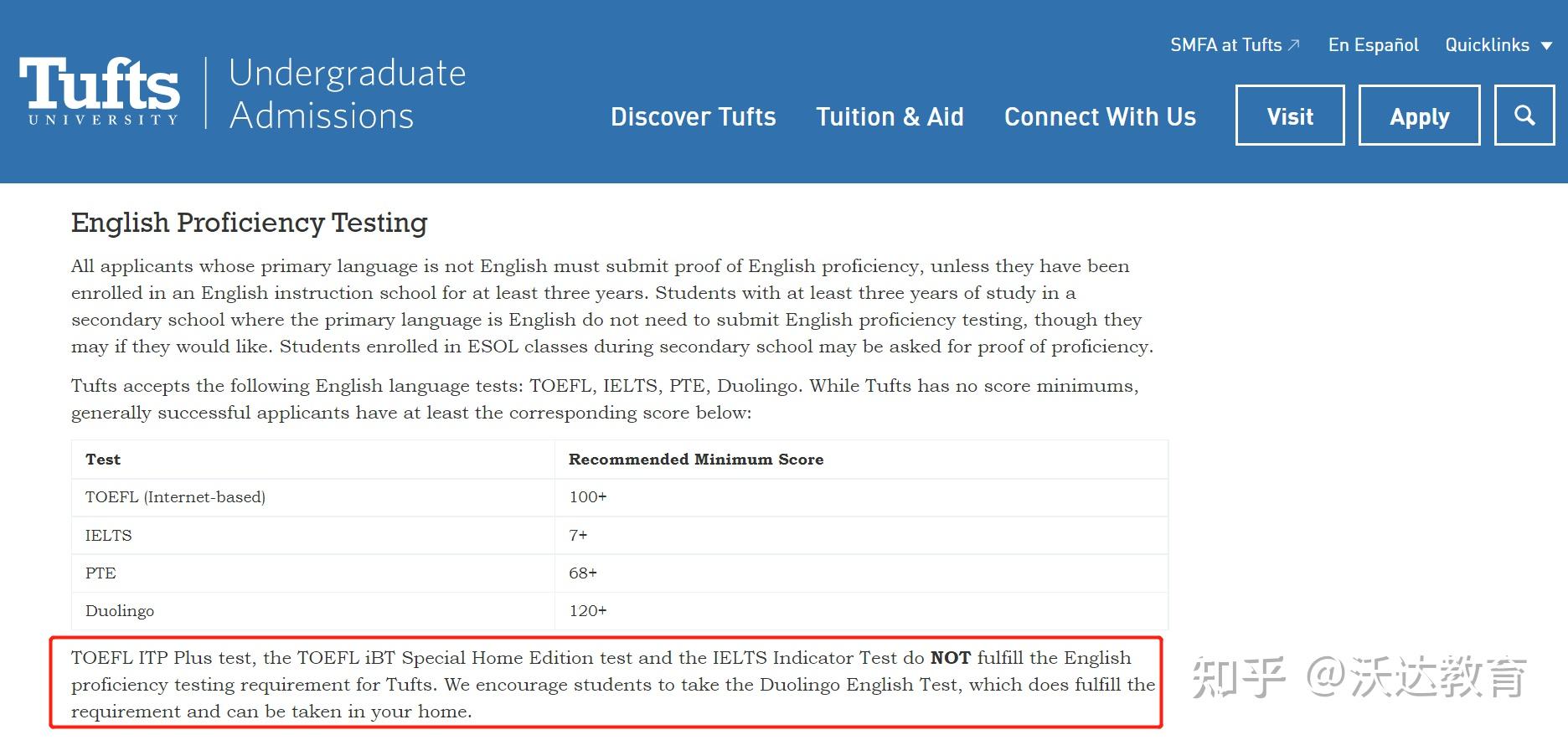Open the SMFA at Tufts external link
The image size is (1568, 740).
[1235, 45]
